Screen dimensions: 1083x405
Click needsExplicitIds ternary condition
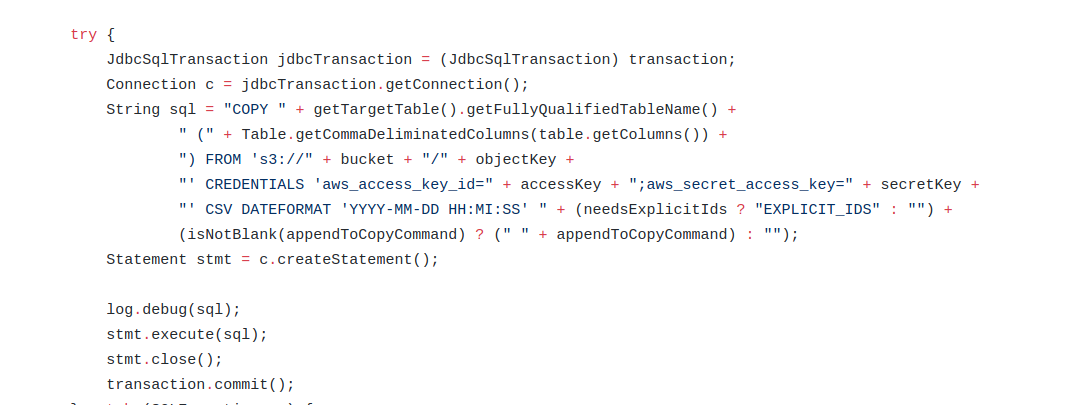pyautogui.click(x=655, y=209)
